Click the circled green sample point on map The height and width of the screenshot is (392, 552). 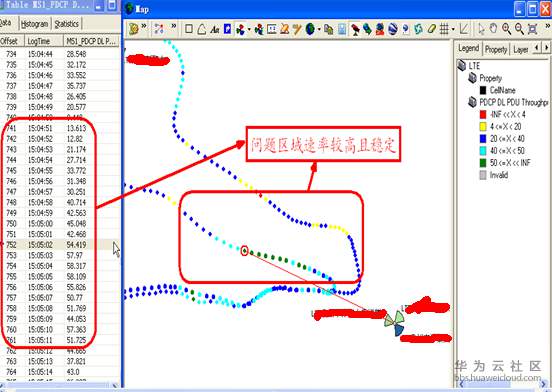point(244,251)
